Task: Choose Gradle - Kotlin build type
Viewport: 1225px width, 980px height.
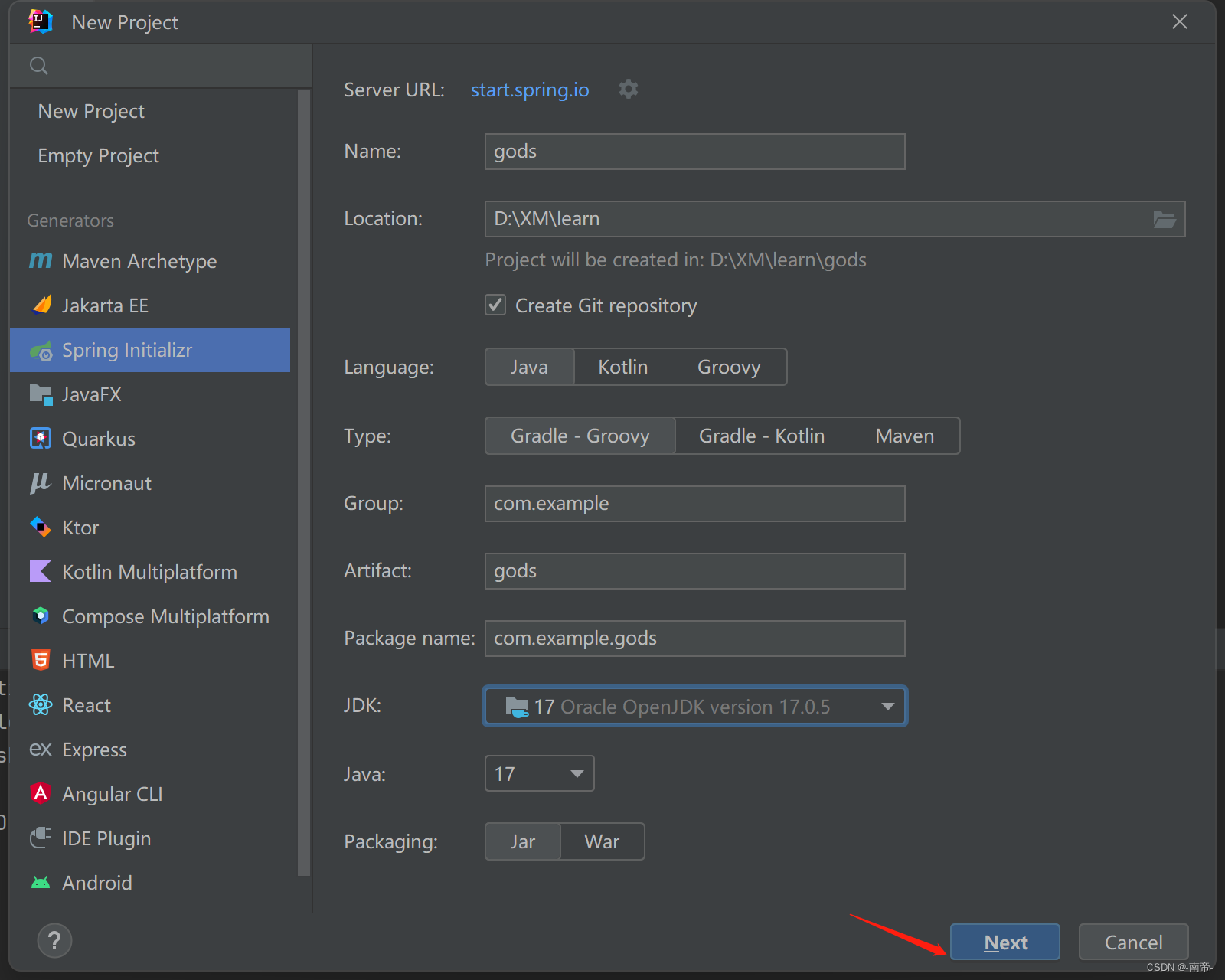Action: point(762,436)
